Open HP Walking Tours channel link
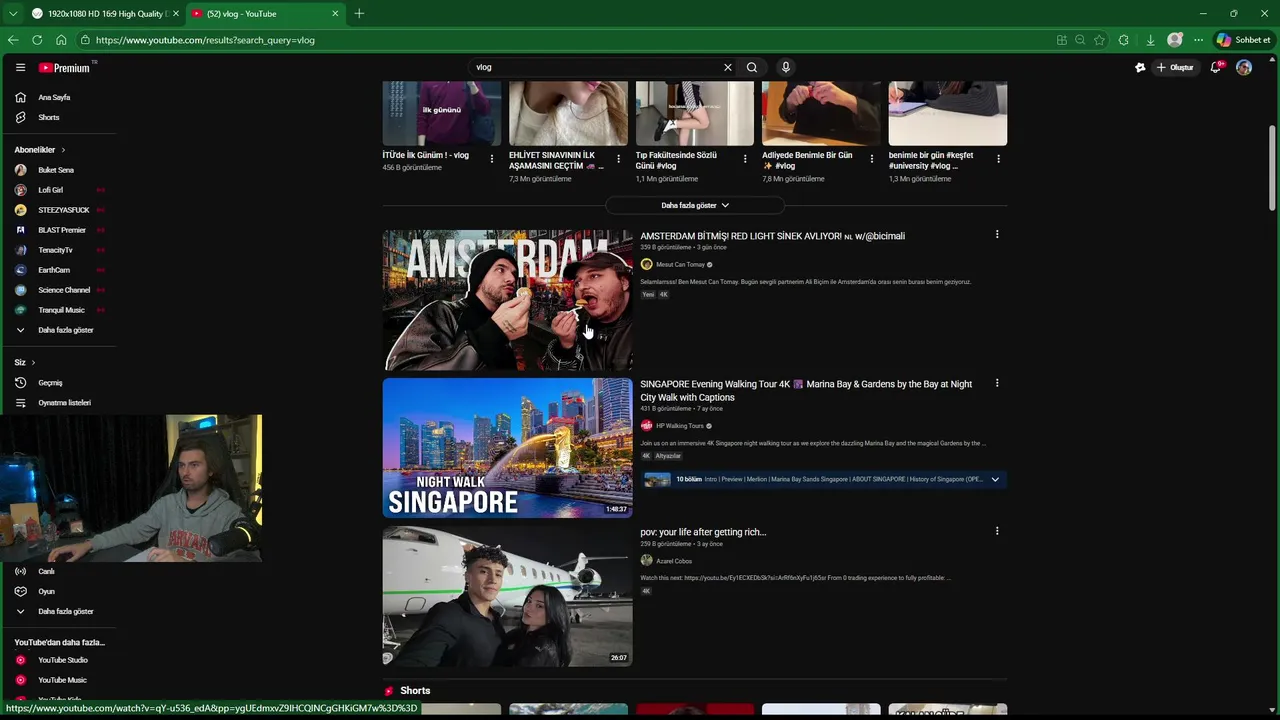 point(680,426)
